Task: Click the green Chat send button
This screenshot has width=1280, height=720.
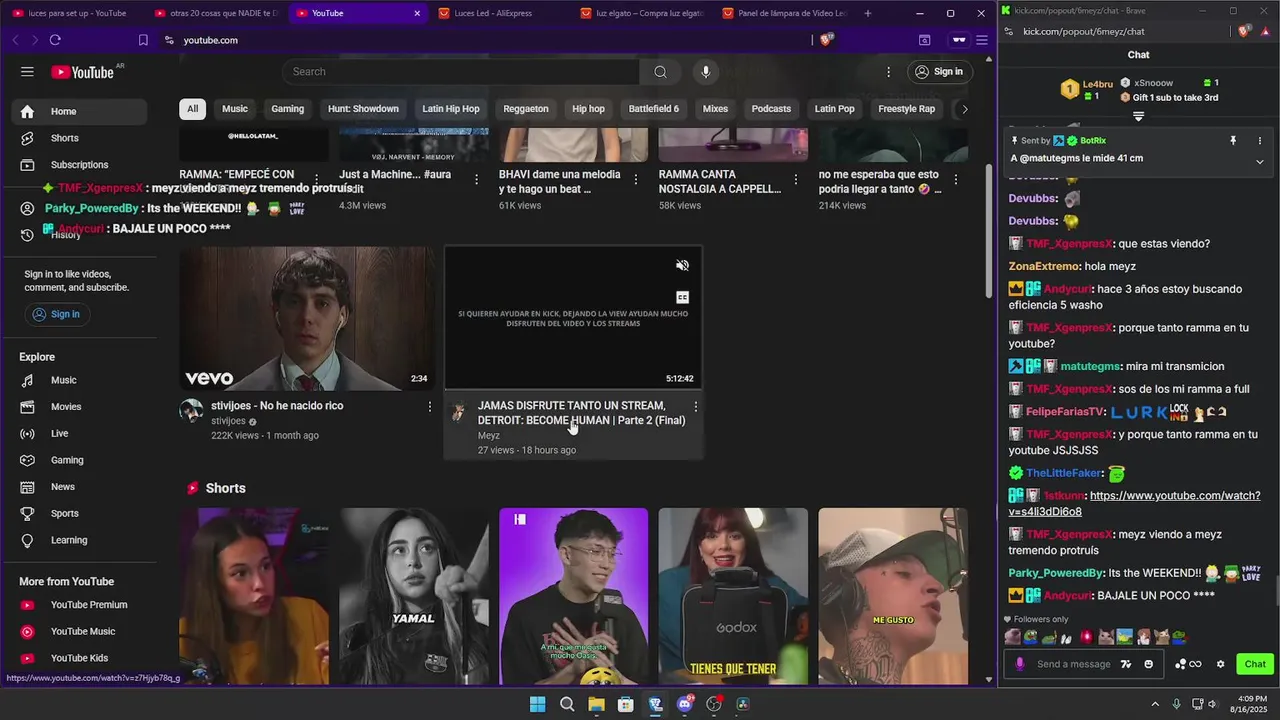Action: coord(1255,664)
